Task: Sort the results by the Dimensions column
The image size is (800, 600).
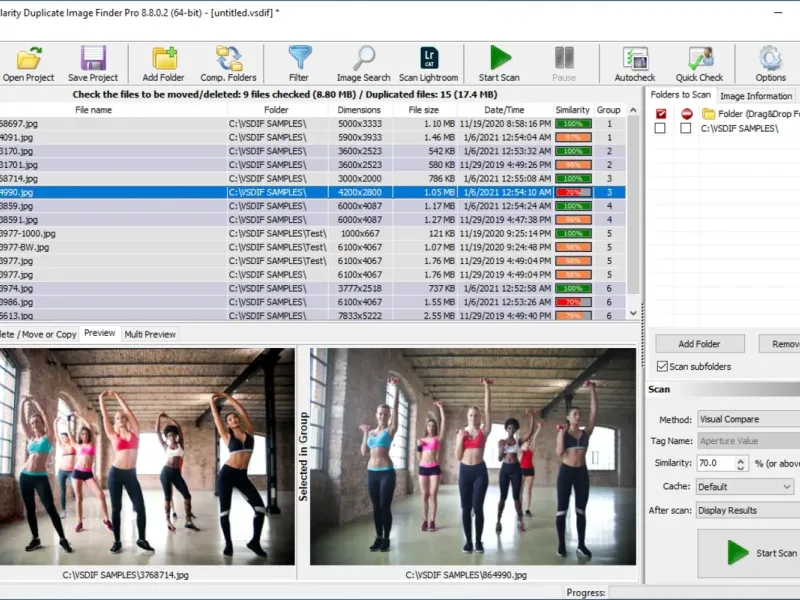Action: pos(359,110)
